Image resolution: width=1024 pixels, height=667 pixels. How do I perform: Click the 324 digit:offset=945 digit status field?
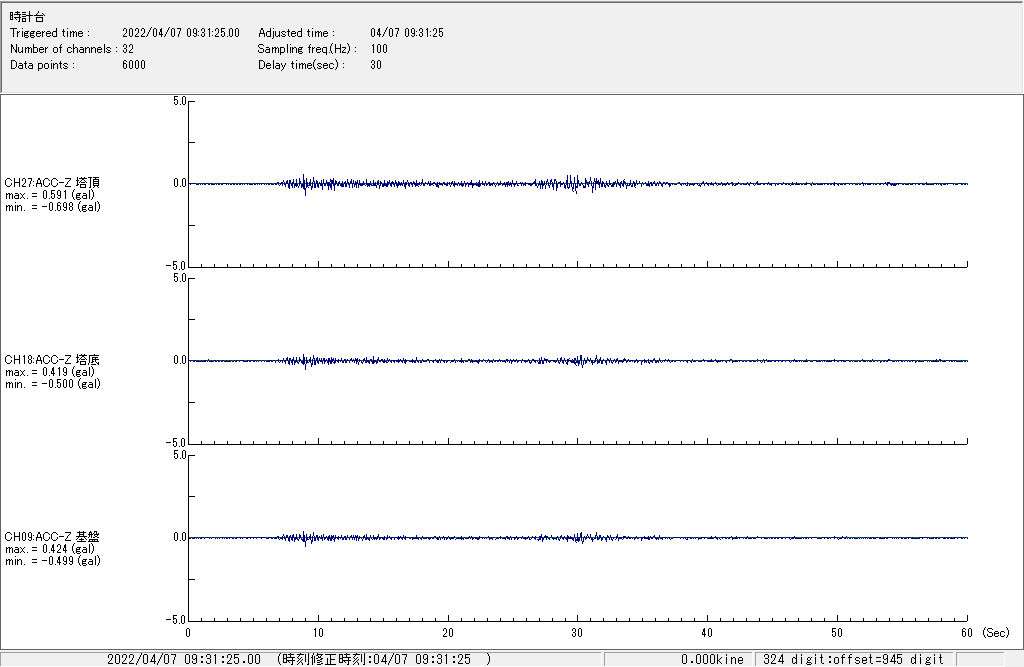[853, 660]
